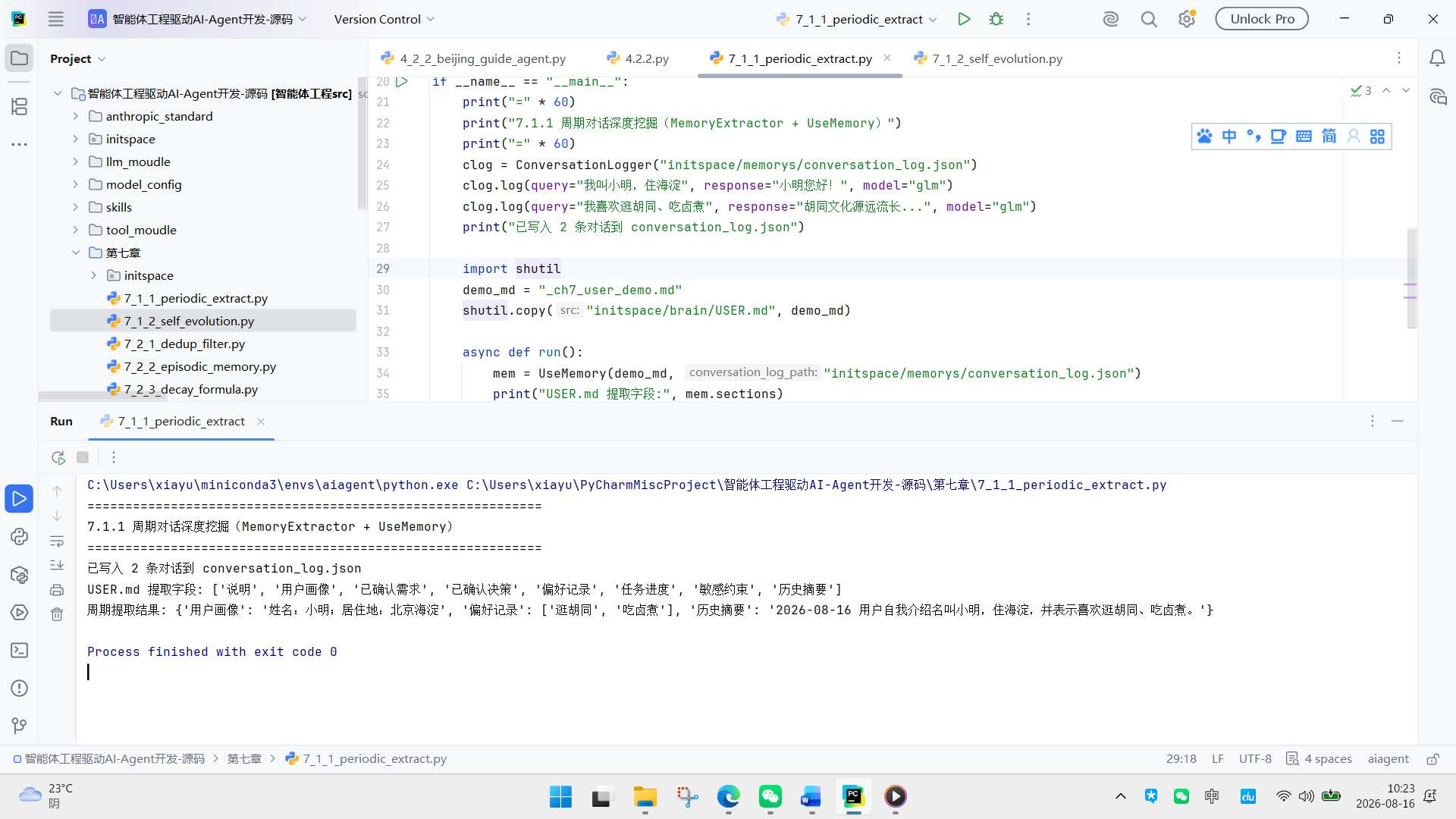The width and height of the screenshot is (1456, 819).
Task: Switch to the 4.2.2.py editor tab
Action: pos(638,58)
